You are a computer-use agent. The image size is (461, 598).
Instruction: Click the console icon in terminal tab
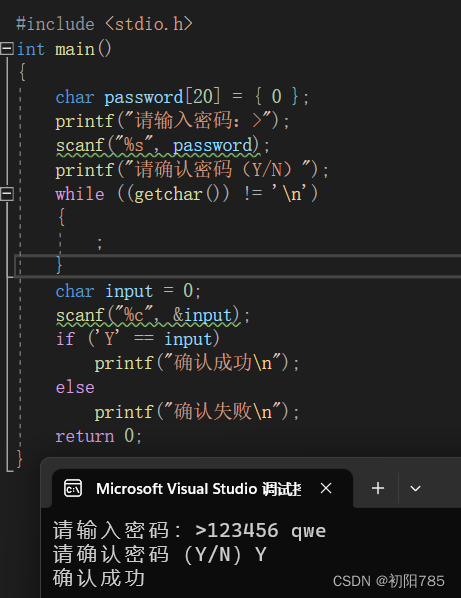[73, 489]
